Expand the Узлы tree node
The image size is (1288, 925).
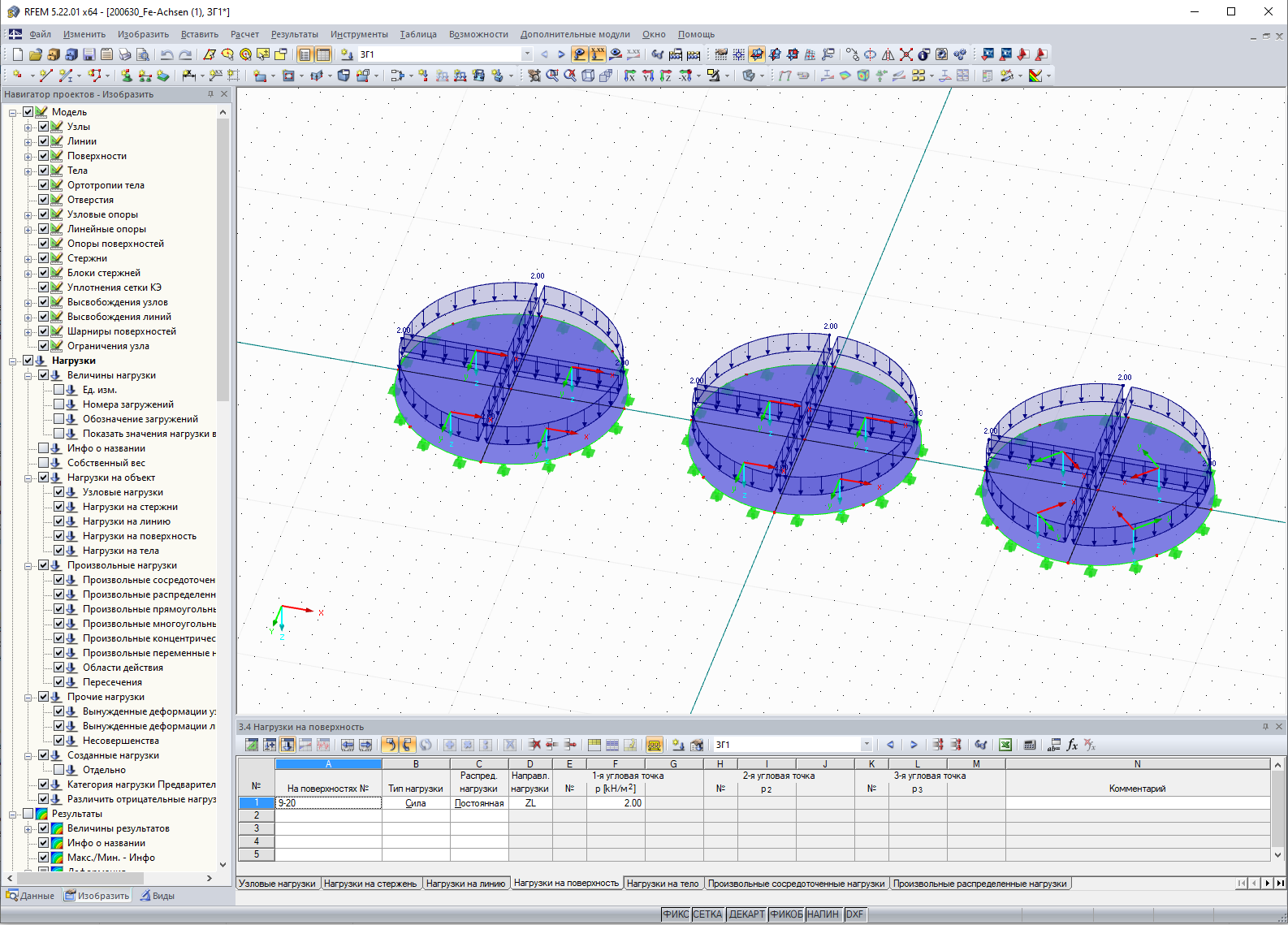coord(28,127)
